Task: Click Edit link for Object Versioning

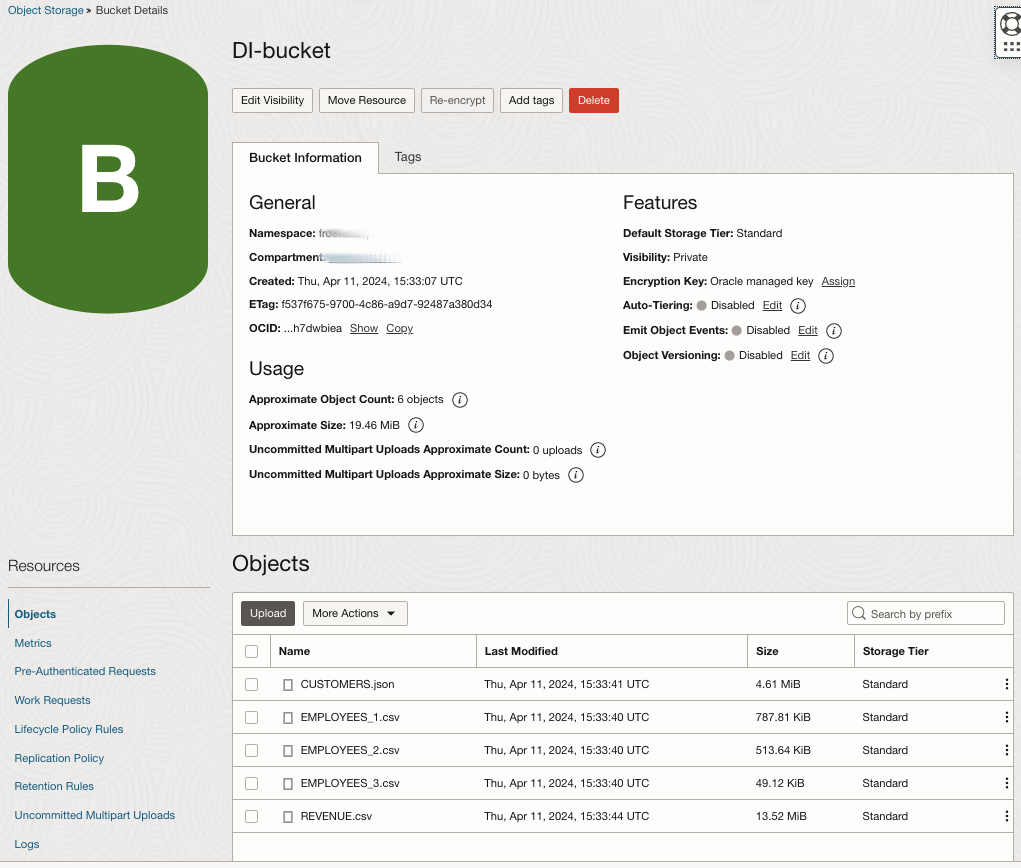Action: [800, 356]
